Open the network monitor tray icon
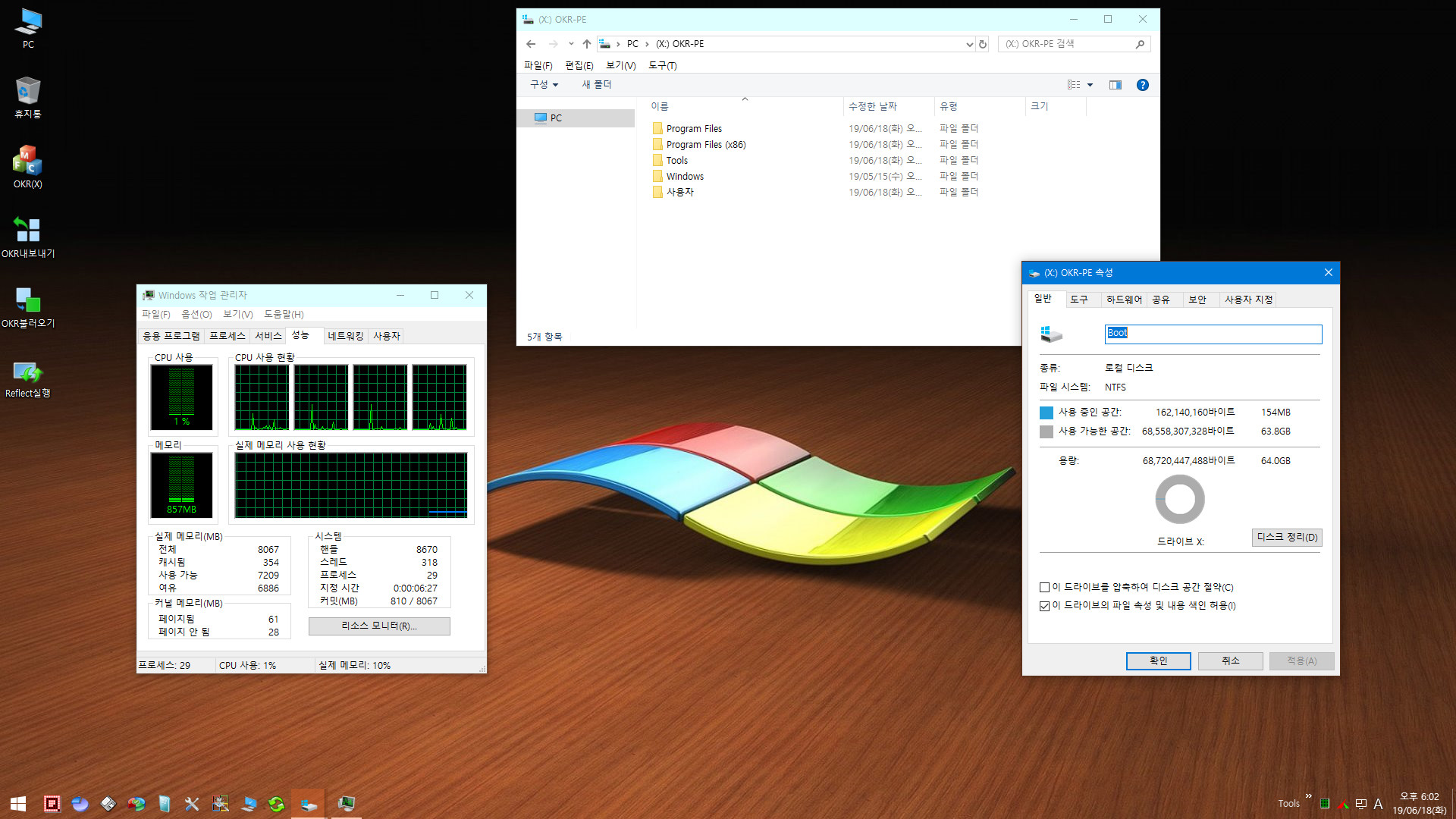The height and width of the screenshot is (819, 1456). 1360,804
